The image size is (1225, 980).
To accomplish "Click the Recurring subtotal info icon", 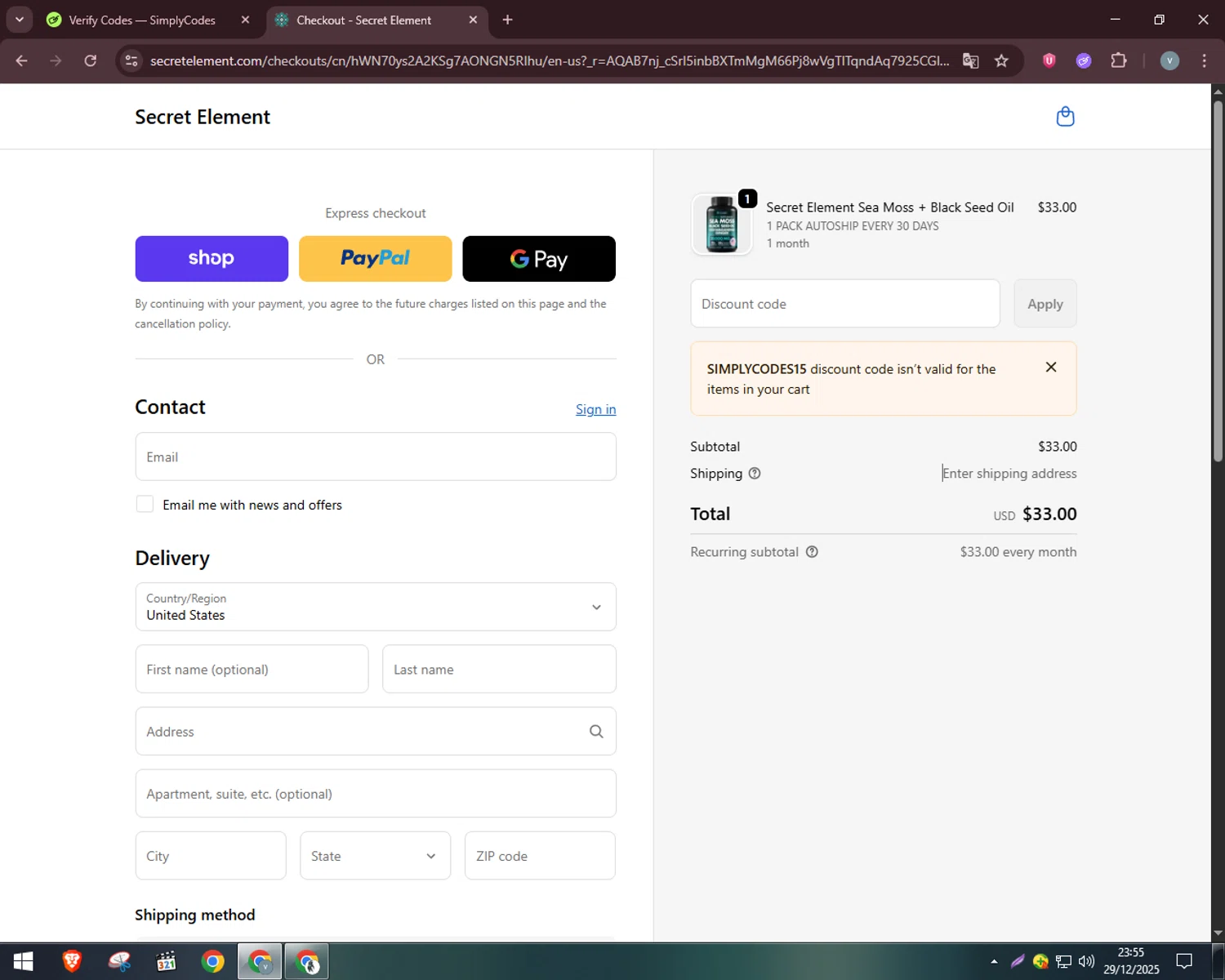I will point(812,552).
